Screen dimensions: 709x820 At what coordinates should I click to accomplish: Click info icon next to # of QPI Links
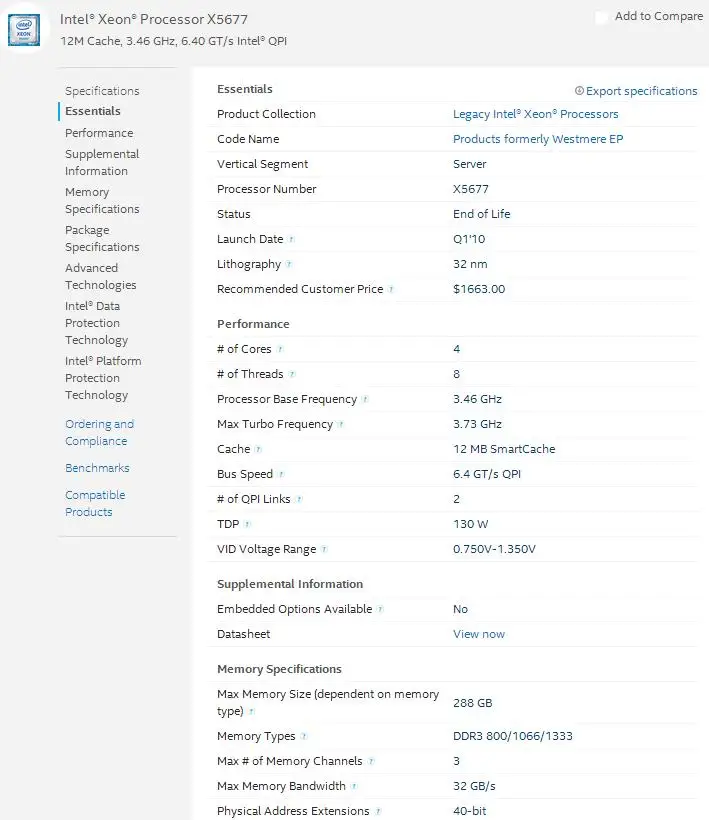pos(299,499)
